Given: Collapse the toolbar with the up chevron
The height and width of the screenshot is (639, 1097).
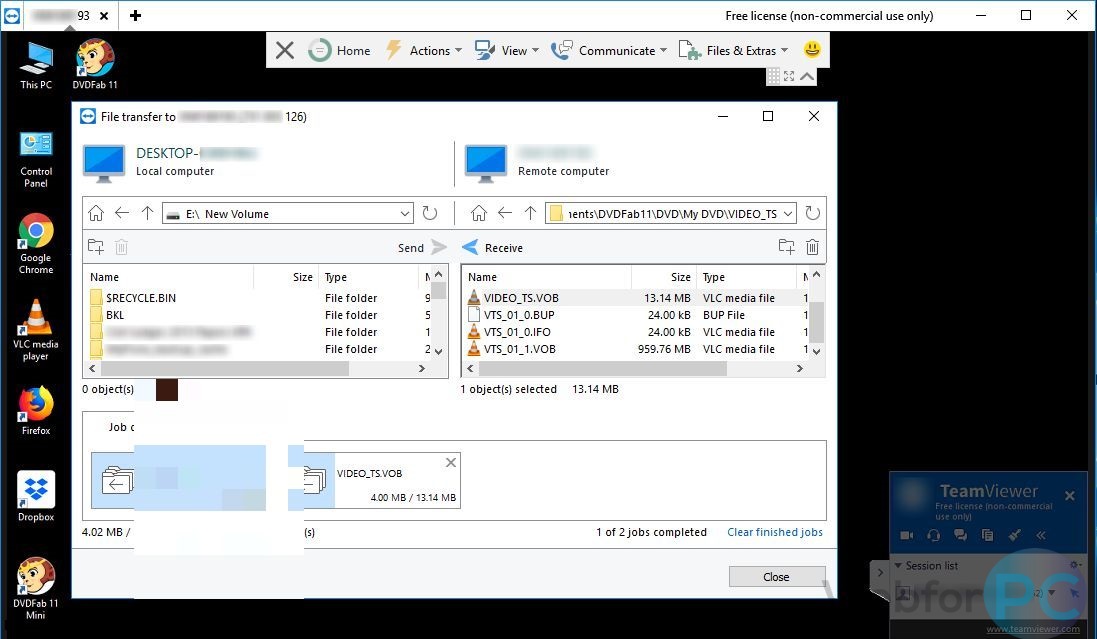Looking at the screenshot, I should (807, 76).
